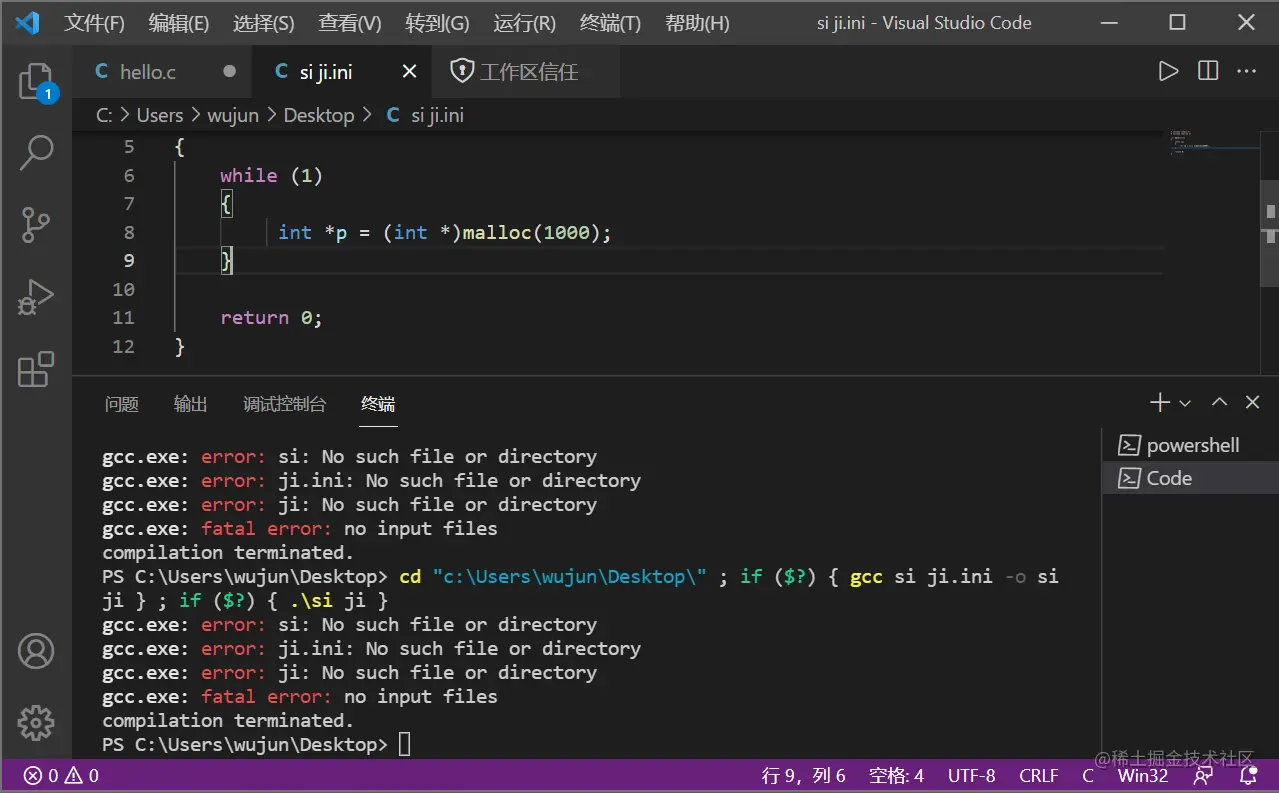Change language mode via C status item
The width and height of the screenshot is (1279, 793).
1088,776
